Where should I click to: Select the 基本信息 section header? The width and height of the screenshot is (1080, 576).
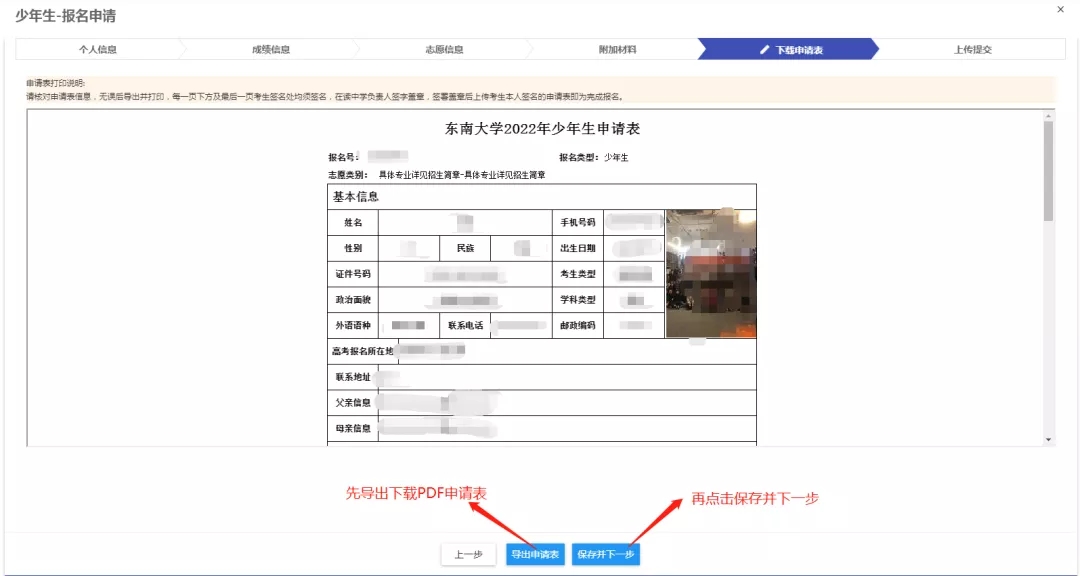[356, 196]
